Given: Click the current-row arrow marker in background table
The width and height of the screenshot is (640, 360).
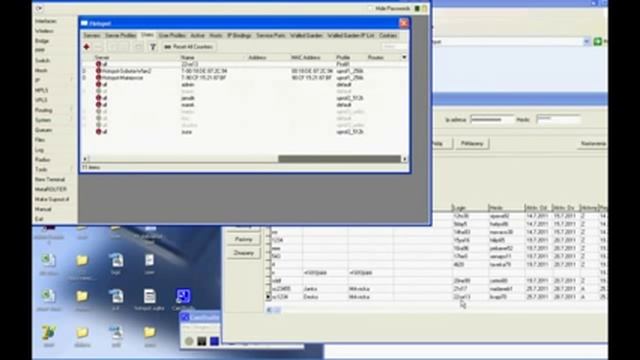Looking at the screenshot, I should point(268,297).
